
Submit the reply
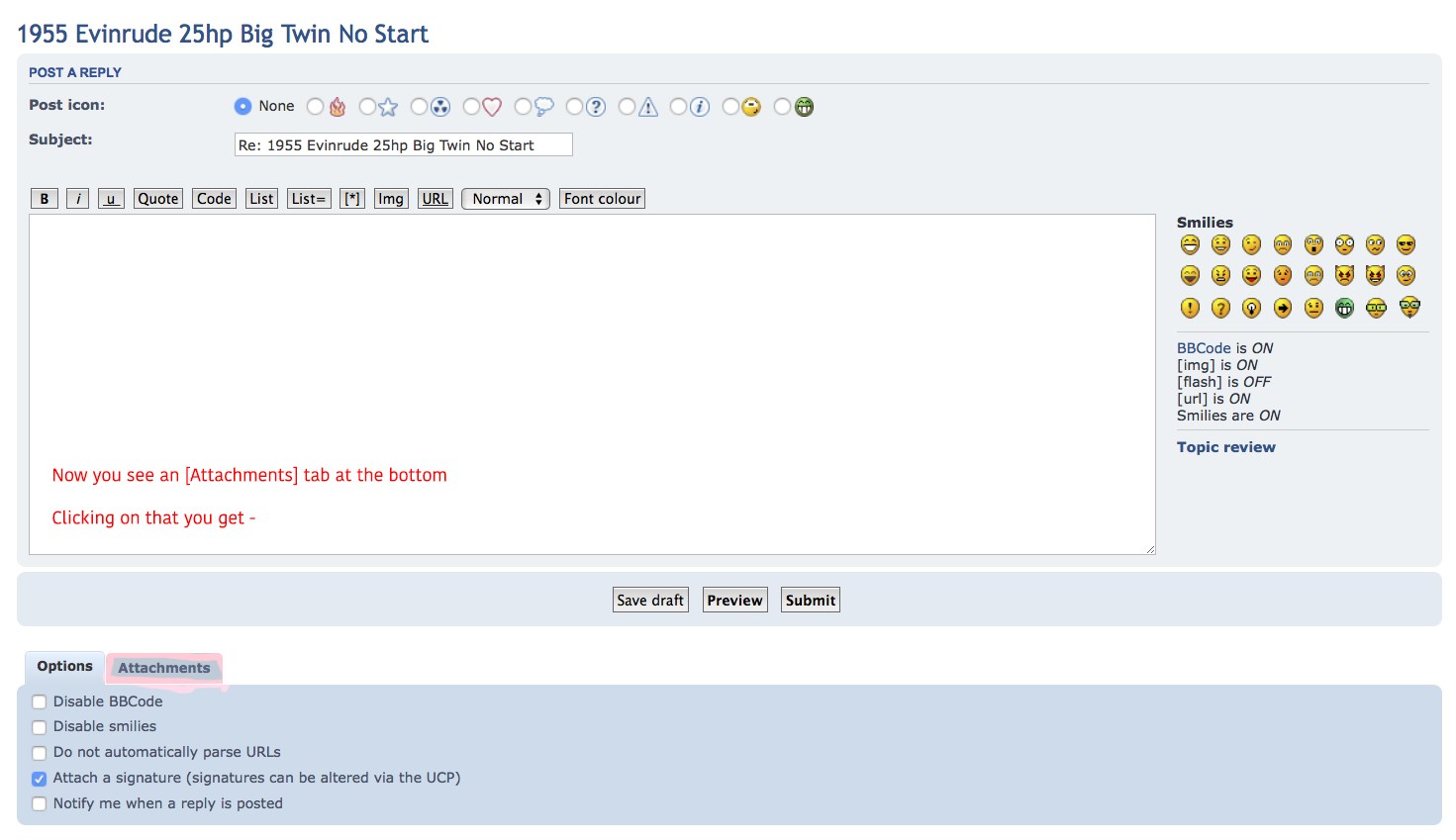click(x=811, y=600)
